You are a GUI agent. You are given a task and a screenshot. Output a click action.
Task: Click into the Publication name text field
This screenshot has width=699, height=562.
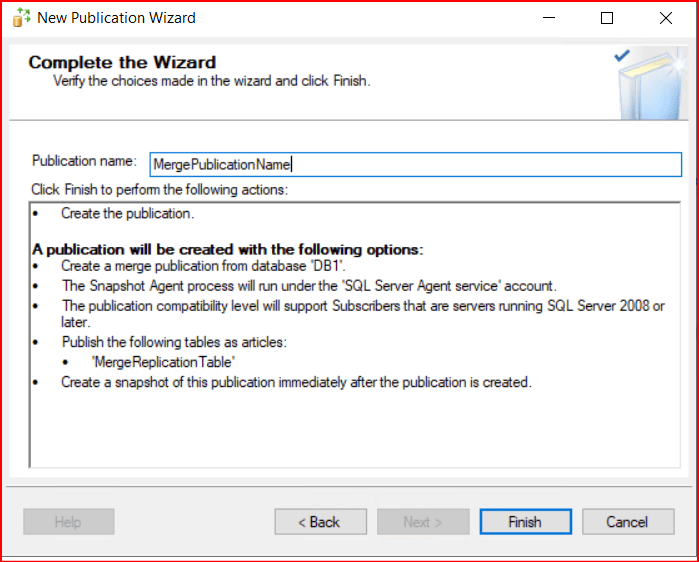(x=415, y=165)
